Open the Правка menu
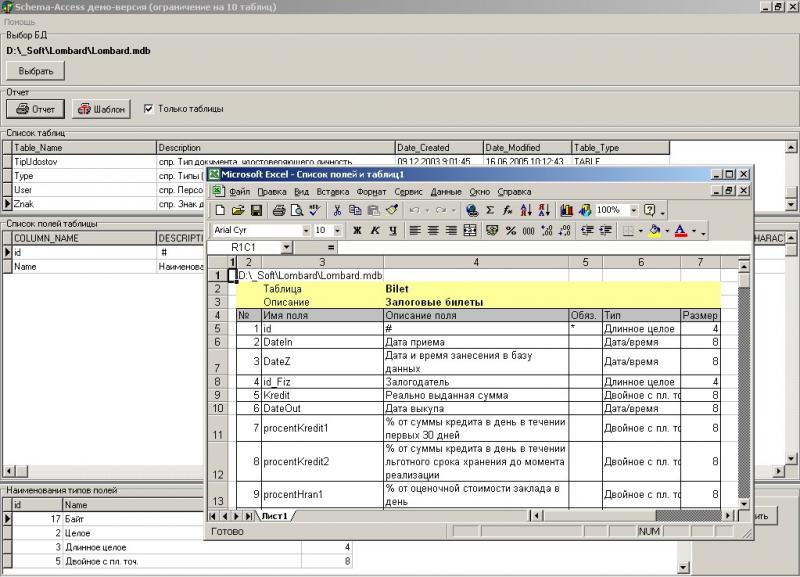Screen dimensions: 800x577 271,192
